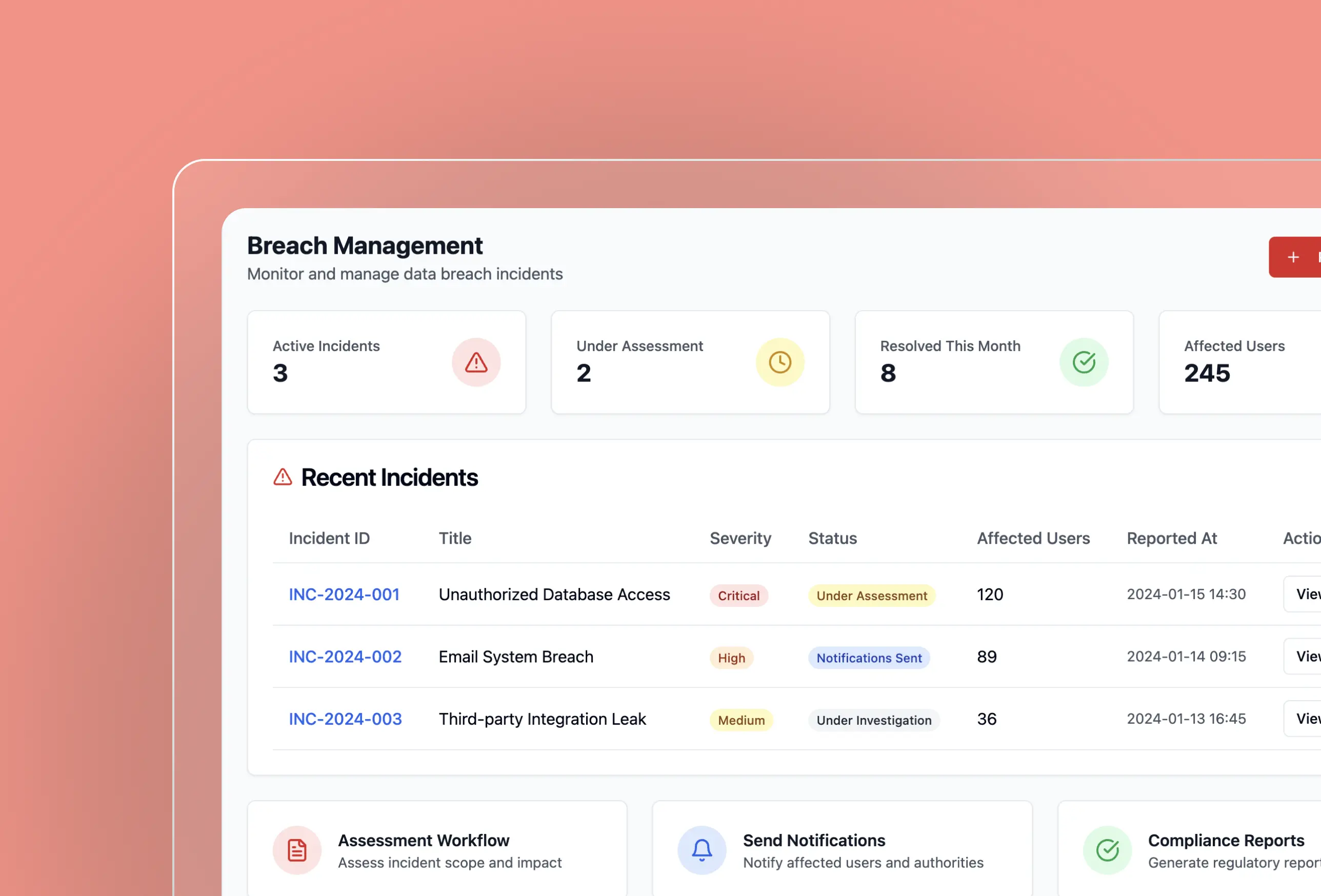The image size is (1321, 896).
Task: Click the Send Notifications bell icon
Action: (x=702, y=850)
